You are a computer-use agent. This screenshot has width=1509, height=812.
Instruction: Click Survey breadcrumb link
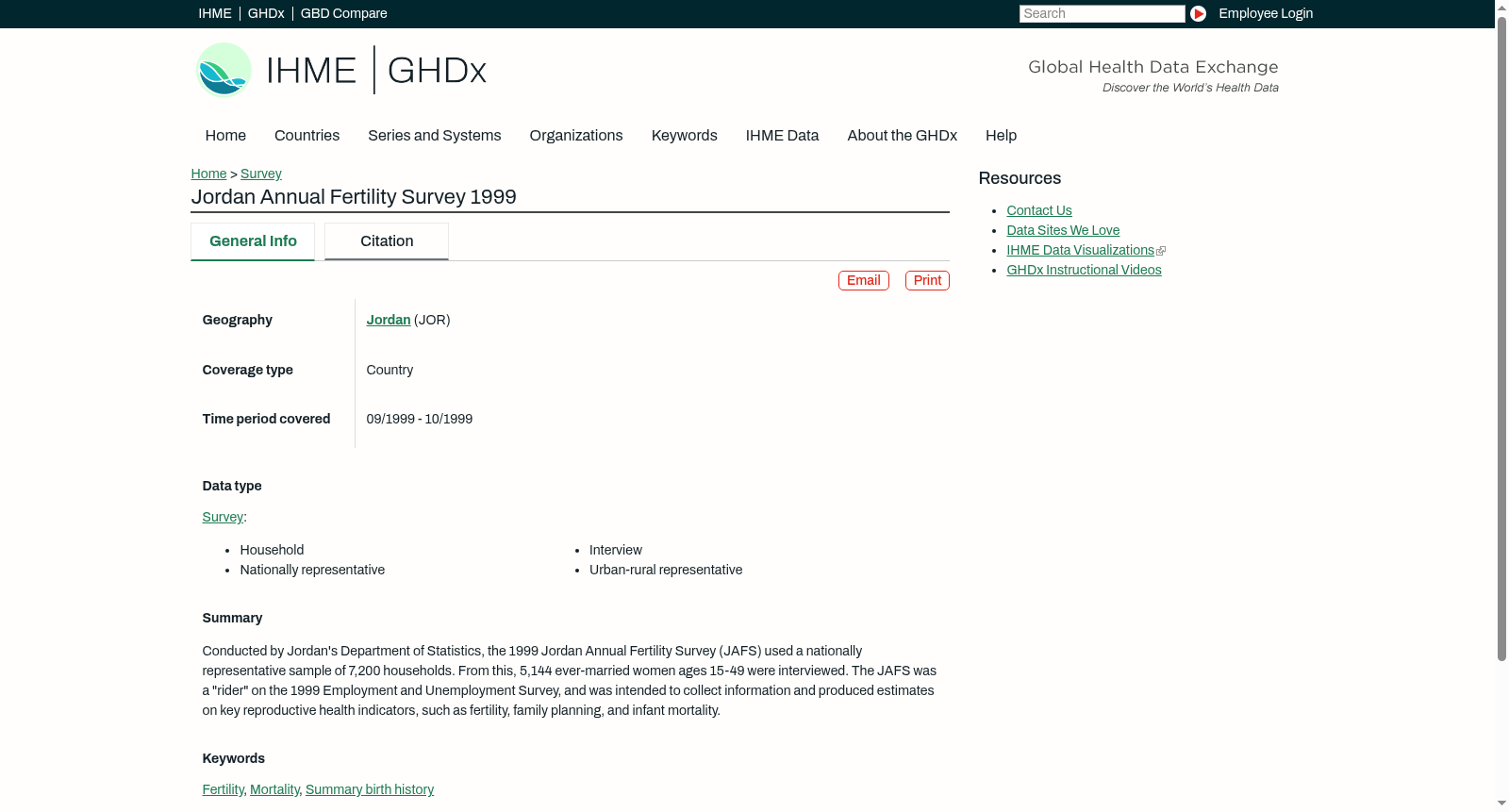[261, 174]
